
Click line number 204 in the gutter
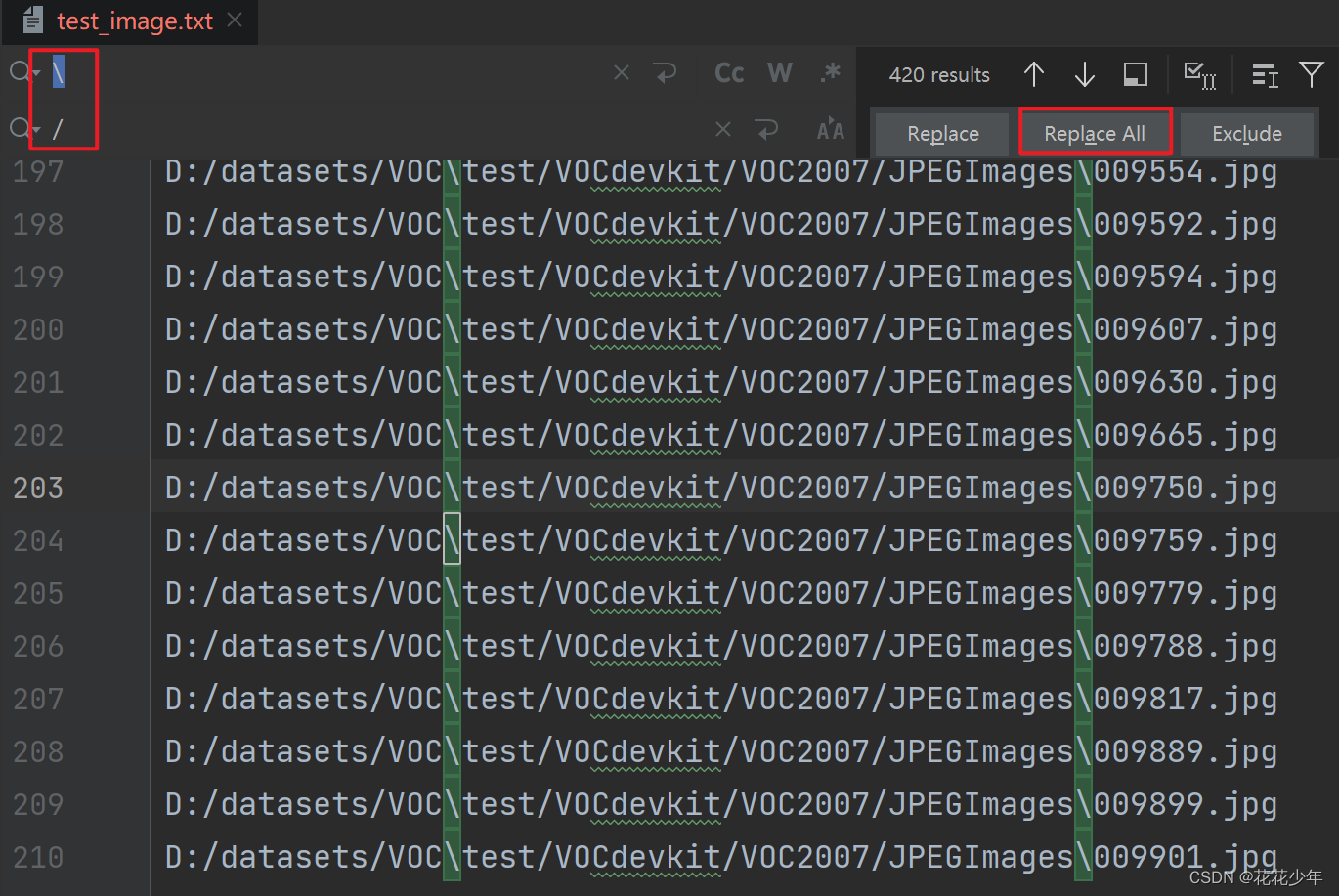tap(38, 541)
